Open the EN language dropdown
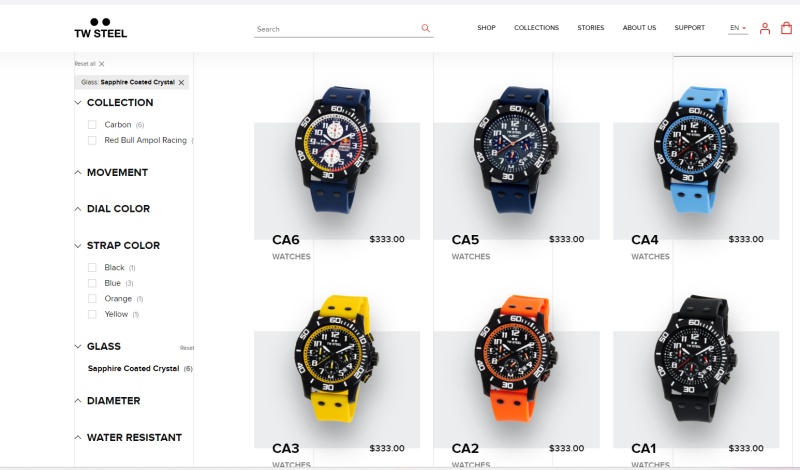 point(738,28)
